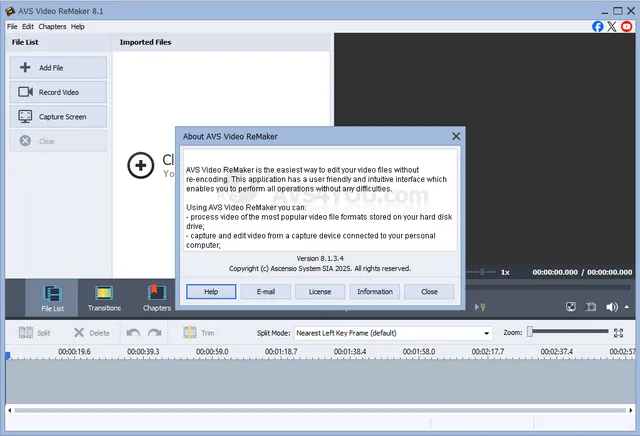640x436 pixels.
Task: Click the License button in About dialog
Action: 320,292
